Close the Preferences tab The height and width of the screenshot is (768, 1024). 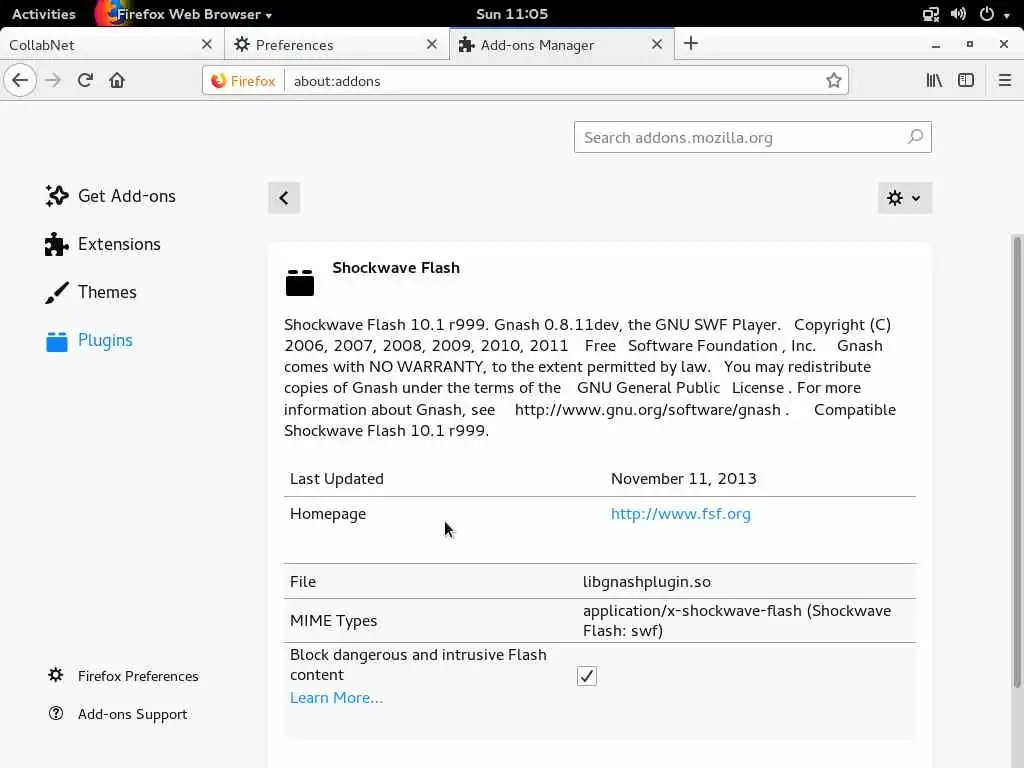(432, 44)
